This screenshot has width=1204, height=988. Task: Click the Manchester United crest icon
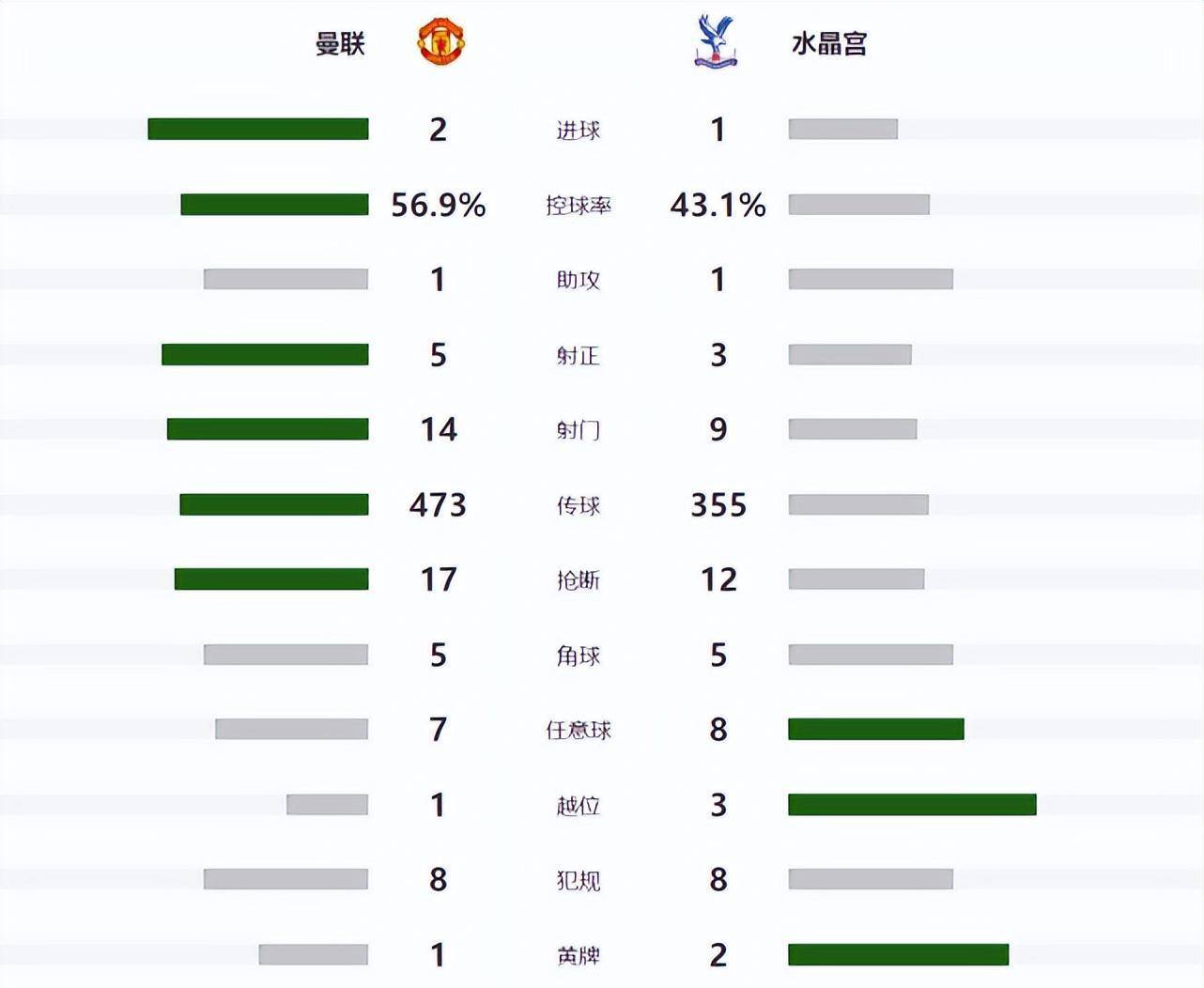440,41
